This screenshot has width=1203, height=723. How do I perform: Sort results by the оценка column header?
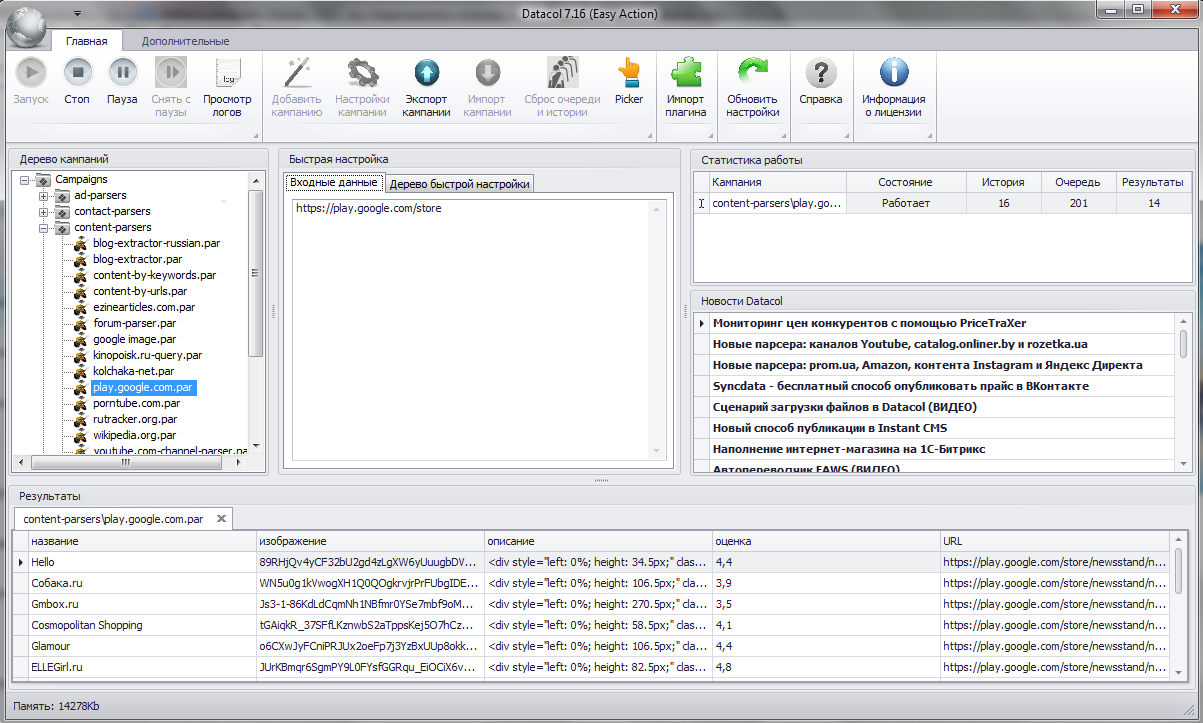(825, 541)
